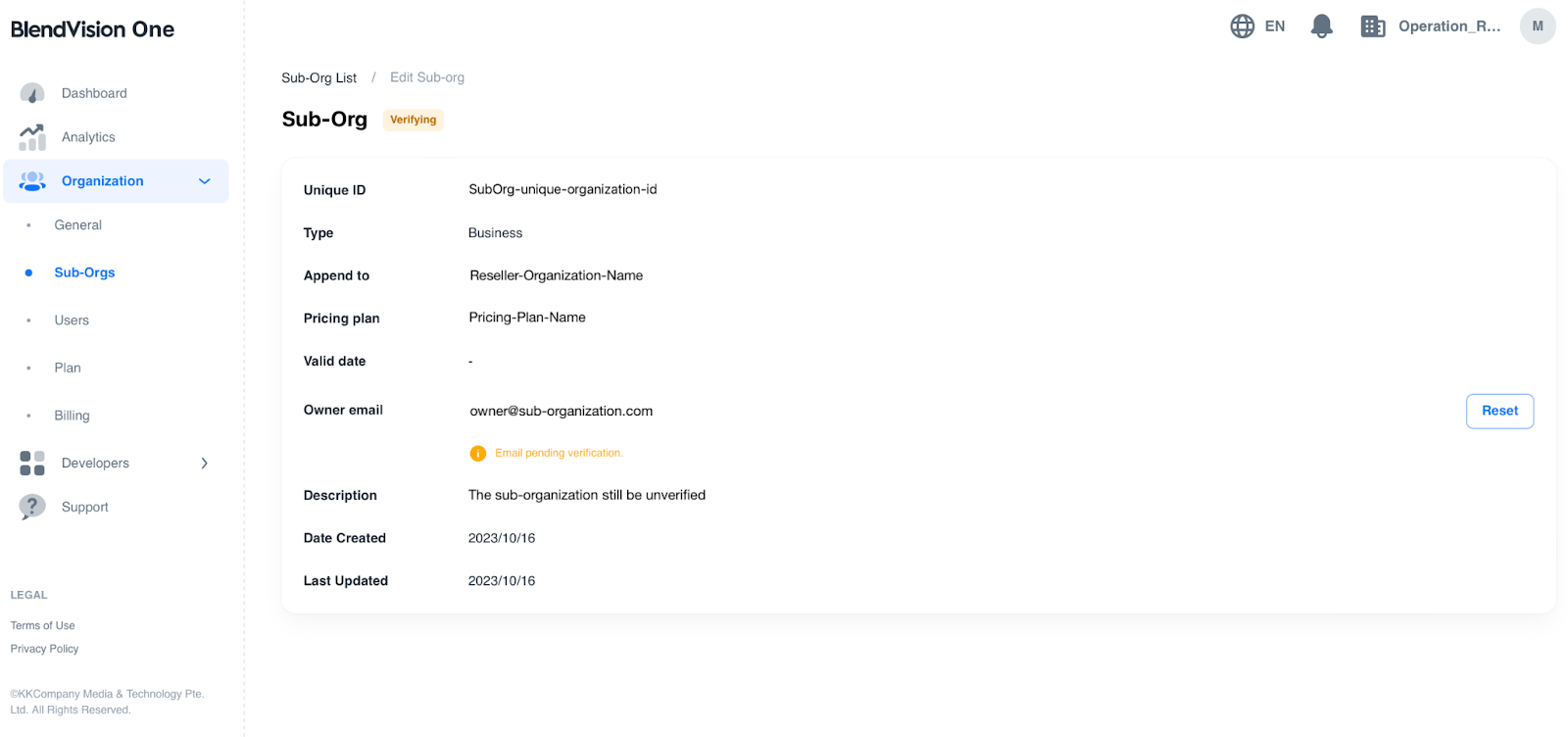Click the BlendVision One logo
1568x737 pixels.
point(92,29)
